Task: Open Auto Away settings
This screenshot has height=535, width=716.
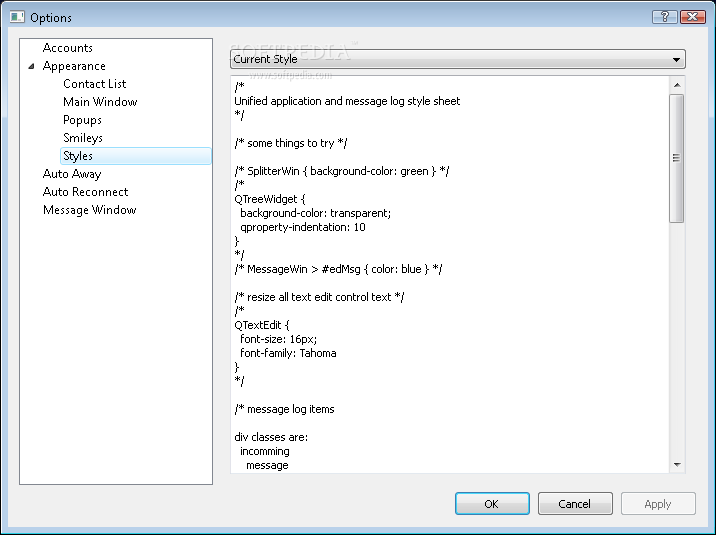Action: point(72,173)
